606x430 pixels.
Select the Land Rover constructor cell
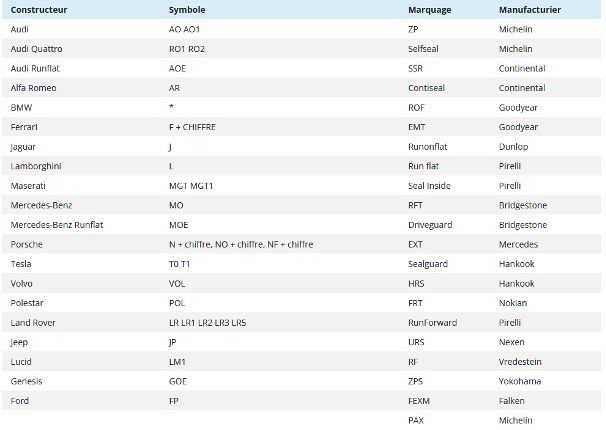pyautogui.click(x=32, y=323)
